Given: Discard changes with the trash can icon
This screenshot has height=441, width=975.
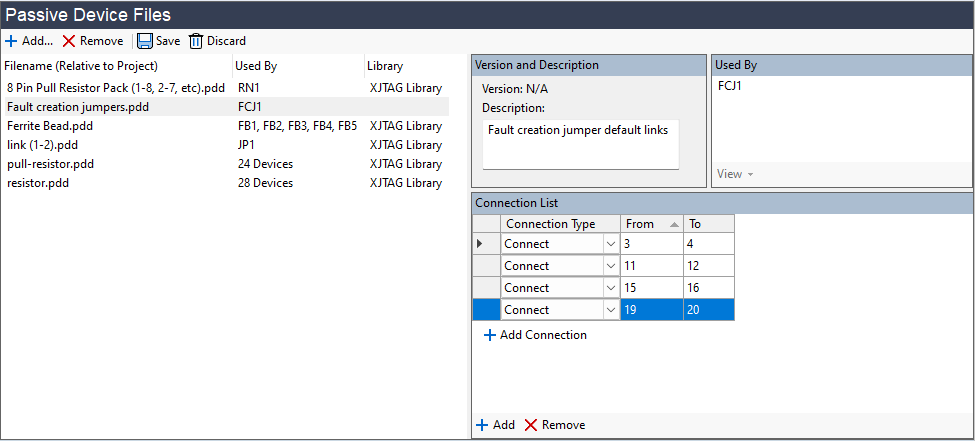Looking at the screenshot, I should click(x=196, y=41).
